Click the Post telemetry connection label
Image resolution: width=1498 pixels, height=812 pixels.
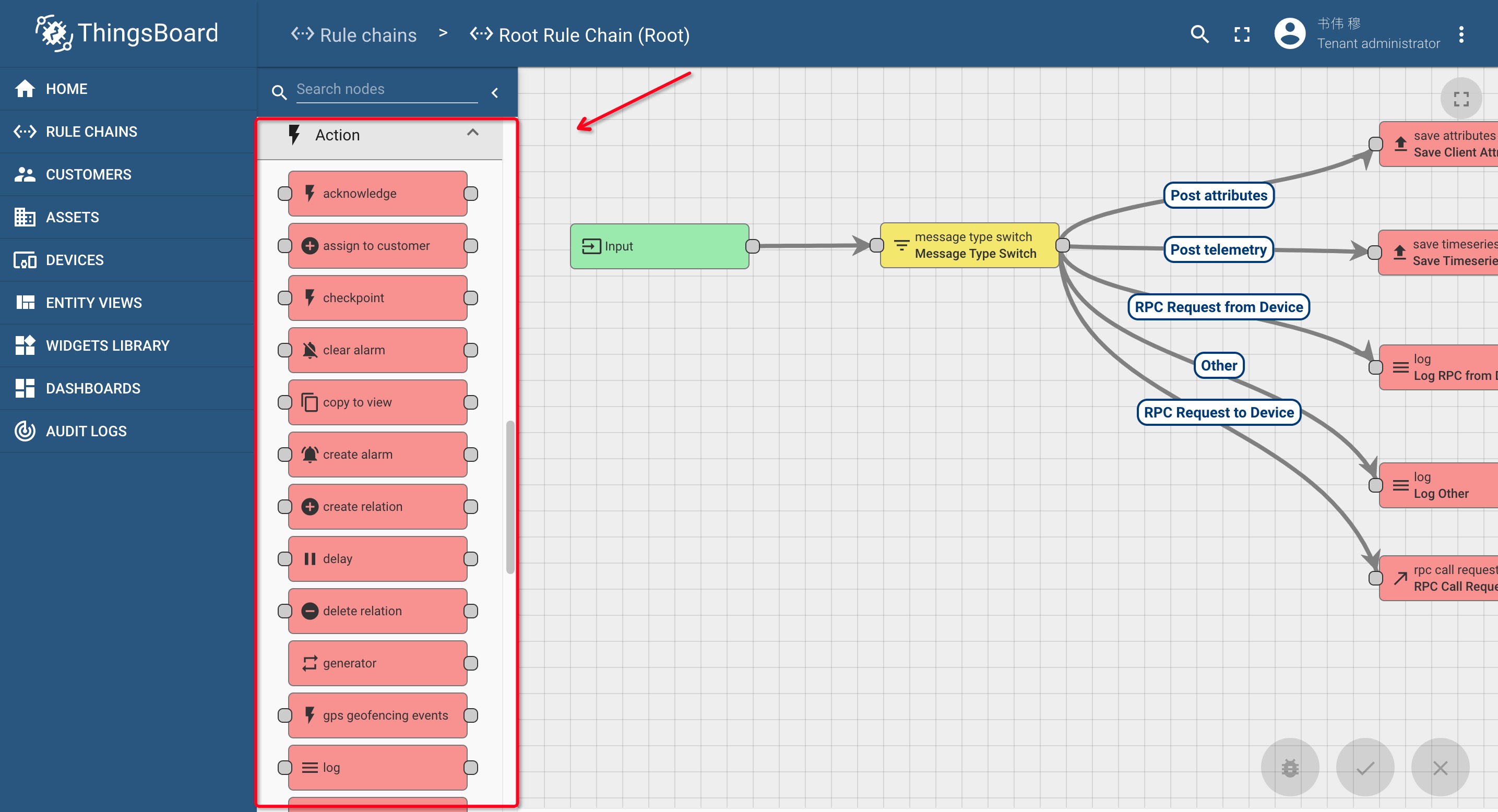coord(1218,250)
